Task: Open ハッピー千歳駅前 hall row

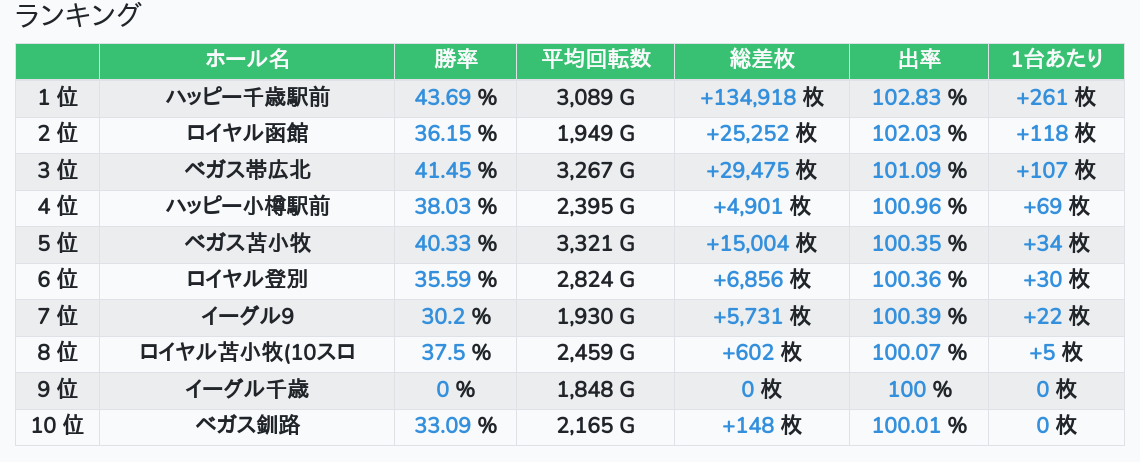Action: point(247,98)
